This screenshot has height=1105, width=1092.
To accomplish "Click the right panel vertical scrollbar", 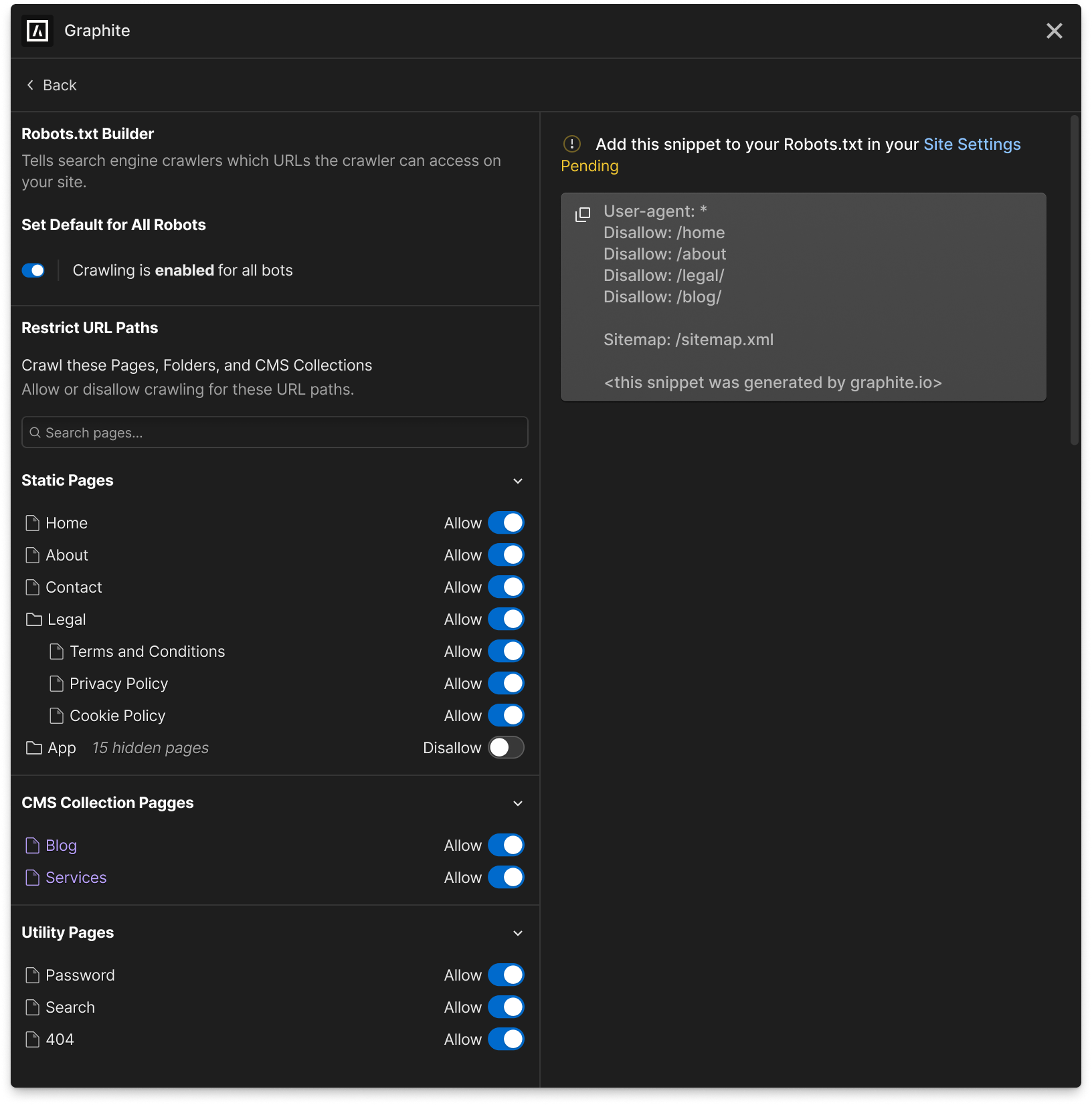I will coord(1075,280).
